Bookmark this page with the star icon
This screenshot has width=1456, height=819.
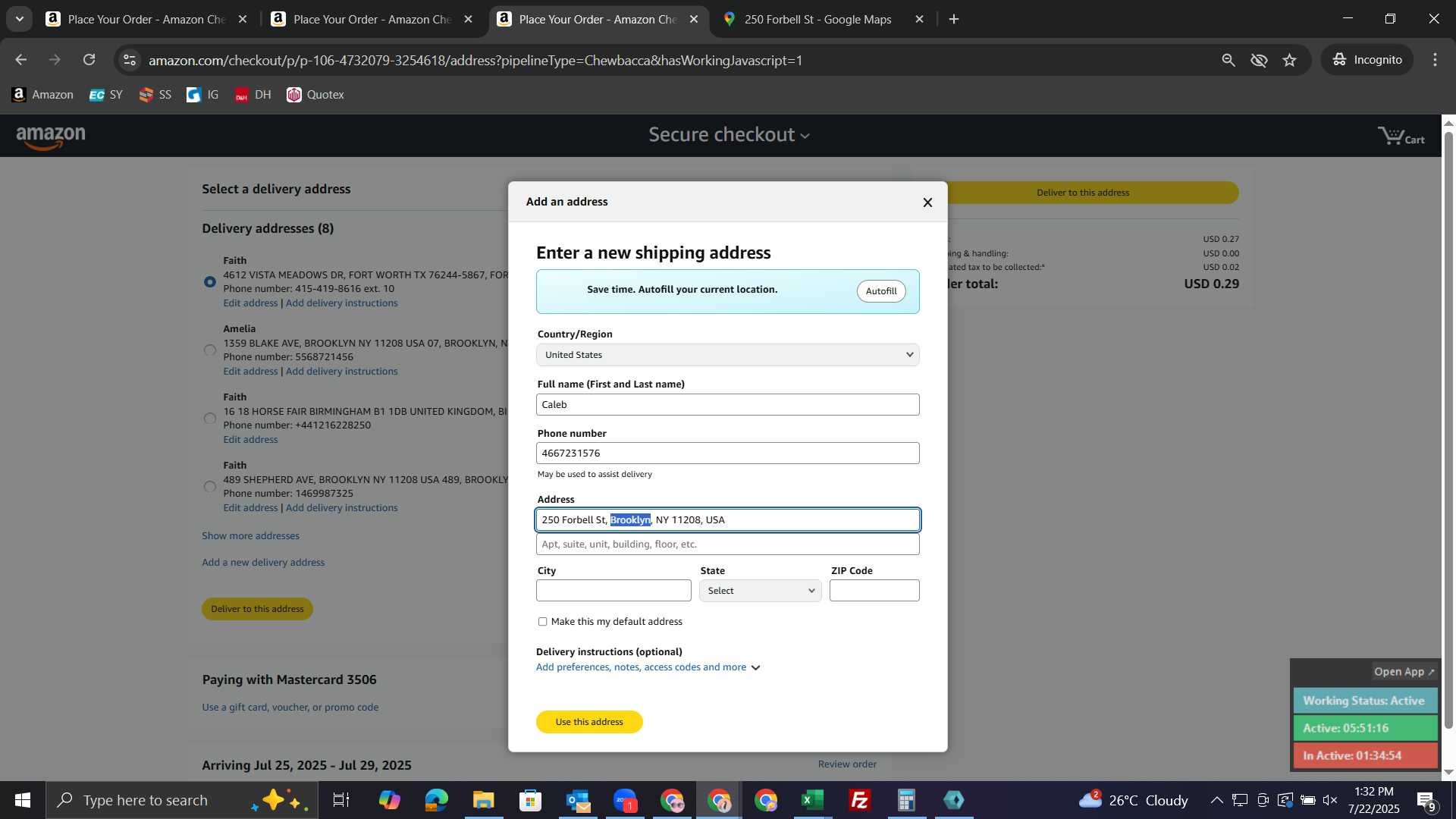point(1290,60)
